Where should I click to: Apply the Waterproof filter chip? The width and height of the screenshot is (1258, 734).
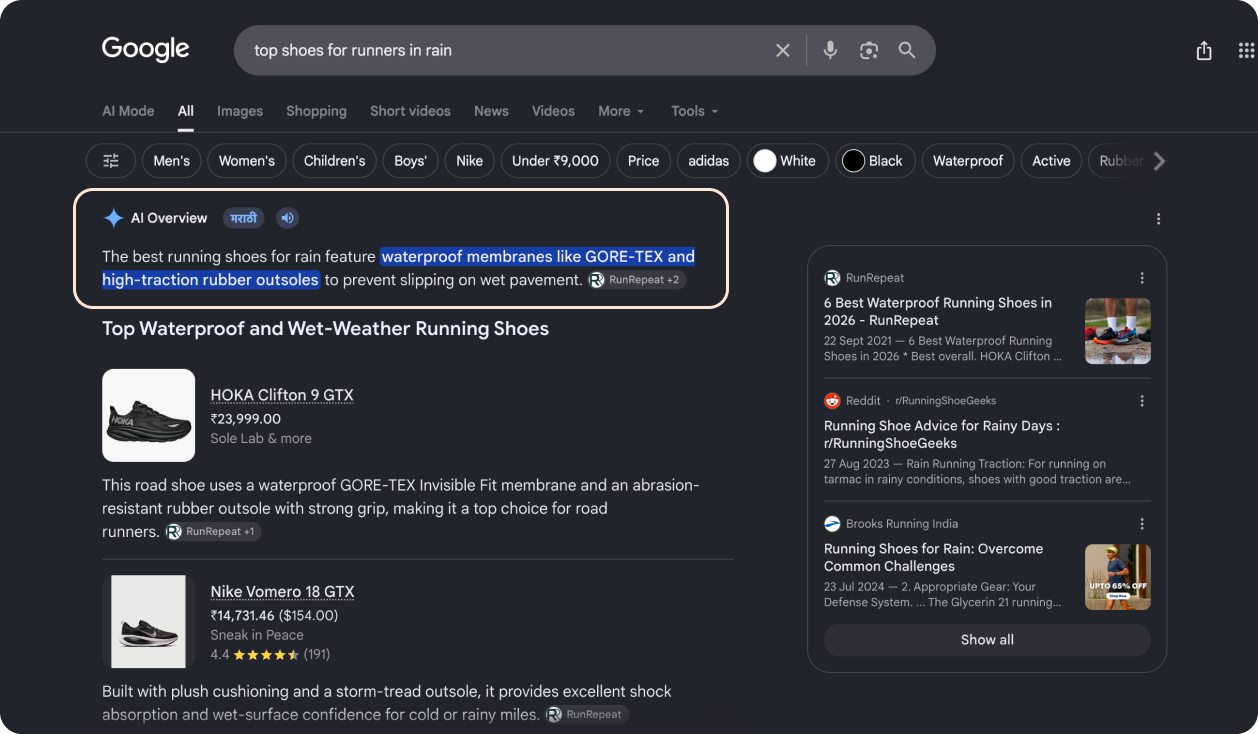(968, 161)
